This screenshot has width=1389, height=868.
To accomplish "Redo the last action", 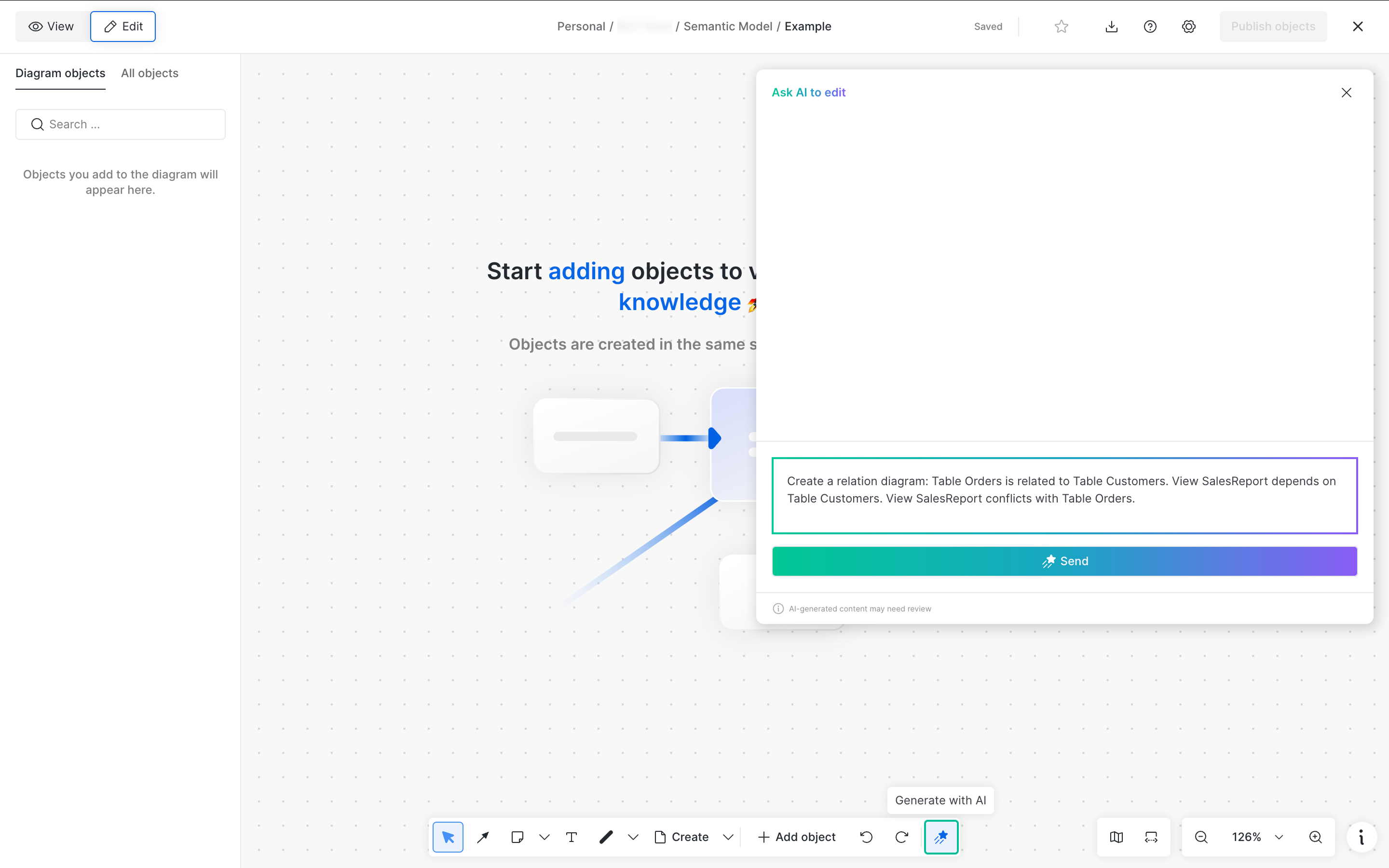I will pyautogui.click(x=902, y=837).
